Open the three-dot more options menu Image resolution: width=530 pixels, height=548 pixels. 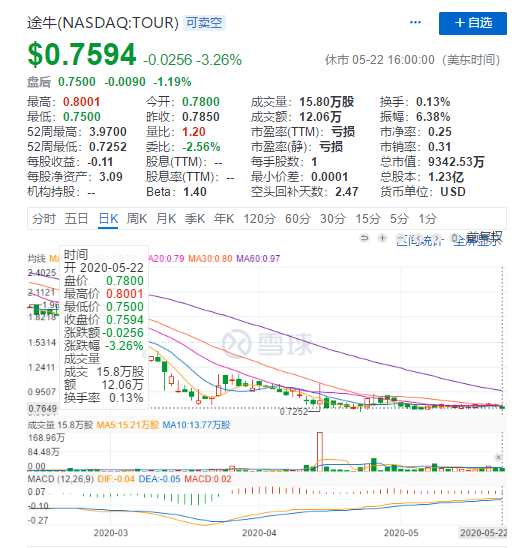(415, 23)
